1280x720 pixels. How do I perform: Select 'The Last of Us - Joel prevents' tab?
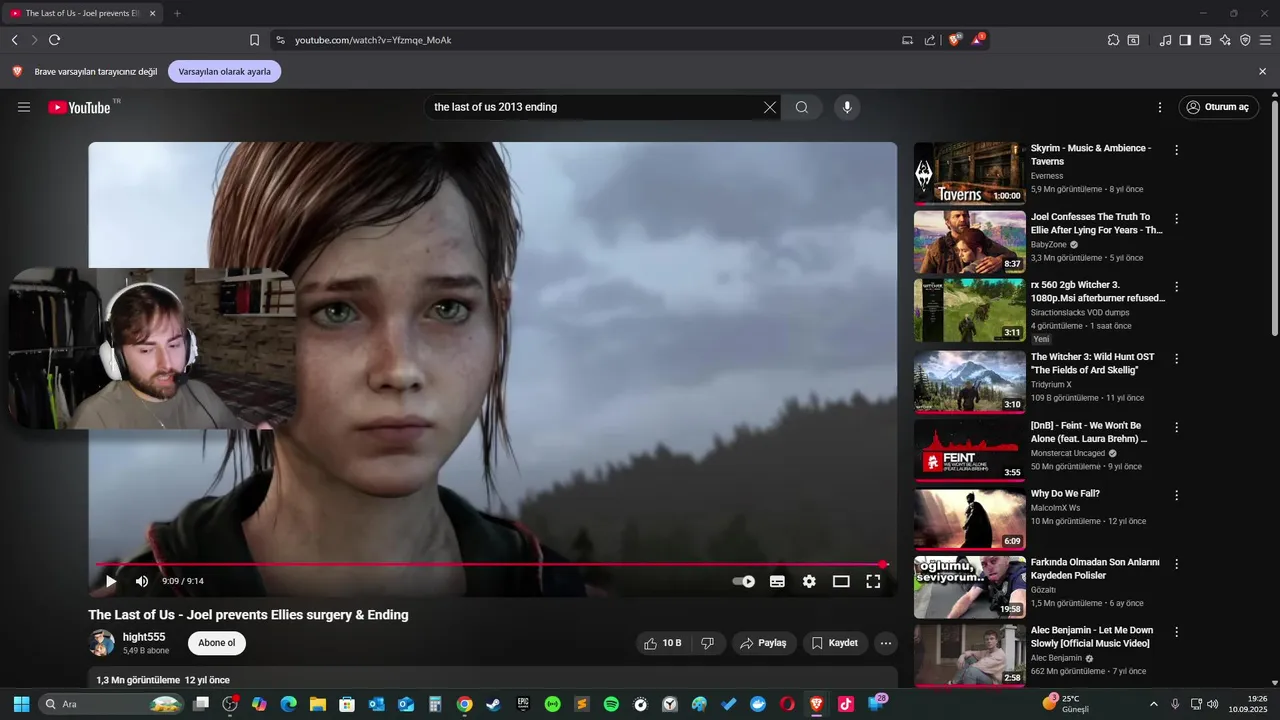82,13
